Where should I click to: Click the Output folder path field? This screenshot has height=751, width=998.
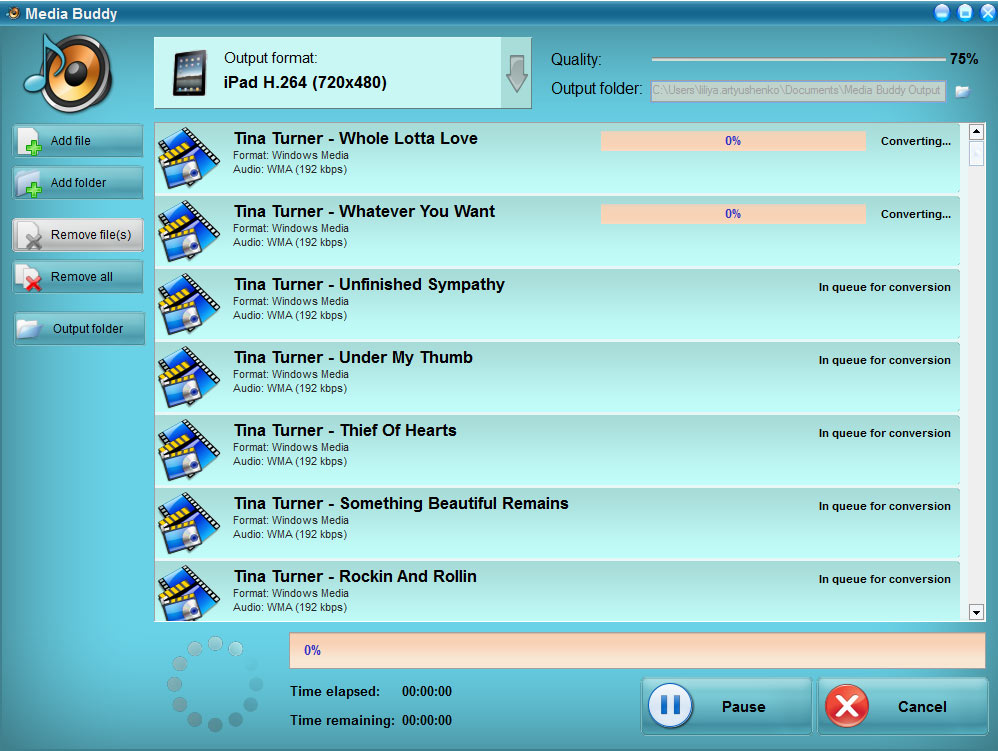pos(798,91)
